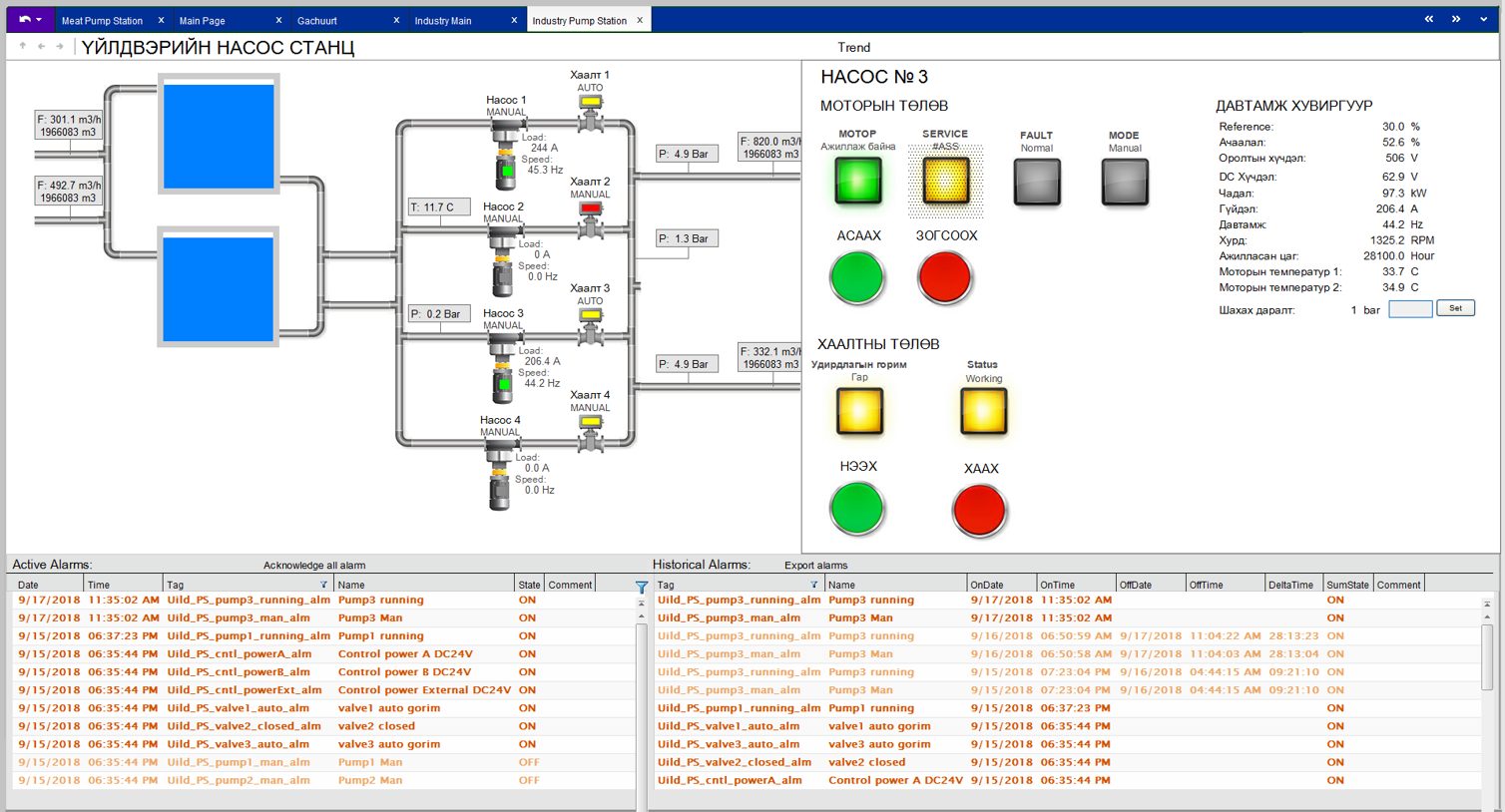Click the back arrow in navigation bar

click(41, 46)
